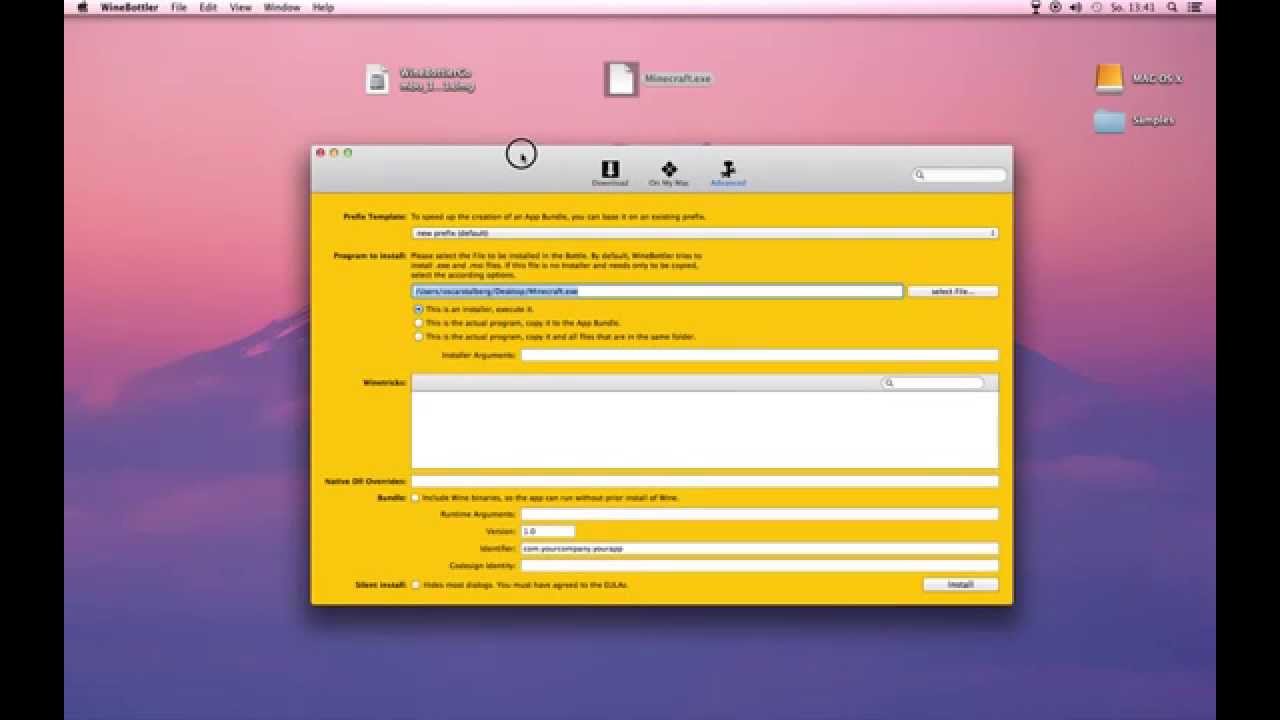
Task: Select 'This is an installer, execute it'
Action: click(419, 309)
